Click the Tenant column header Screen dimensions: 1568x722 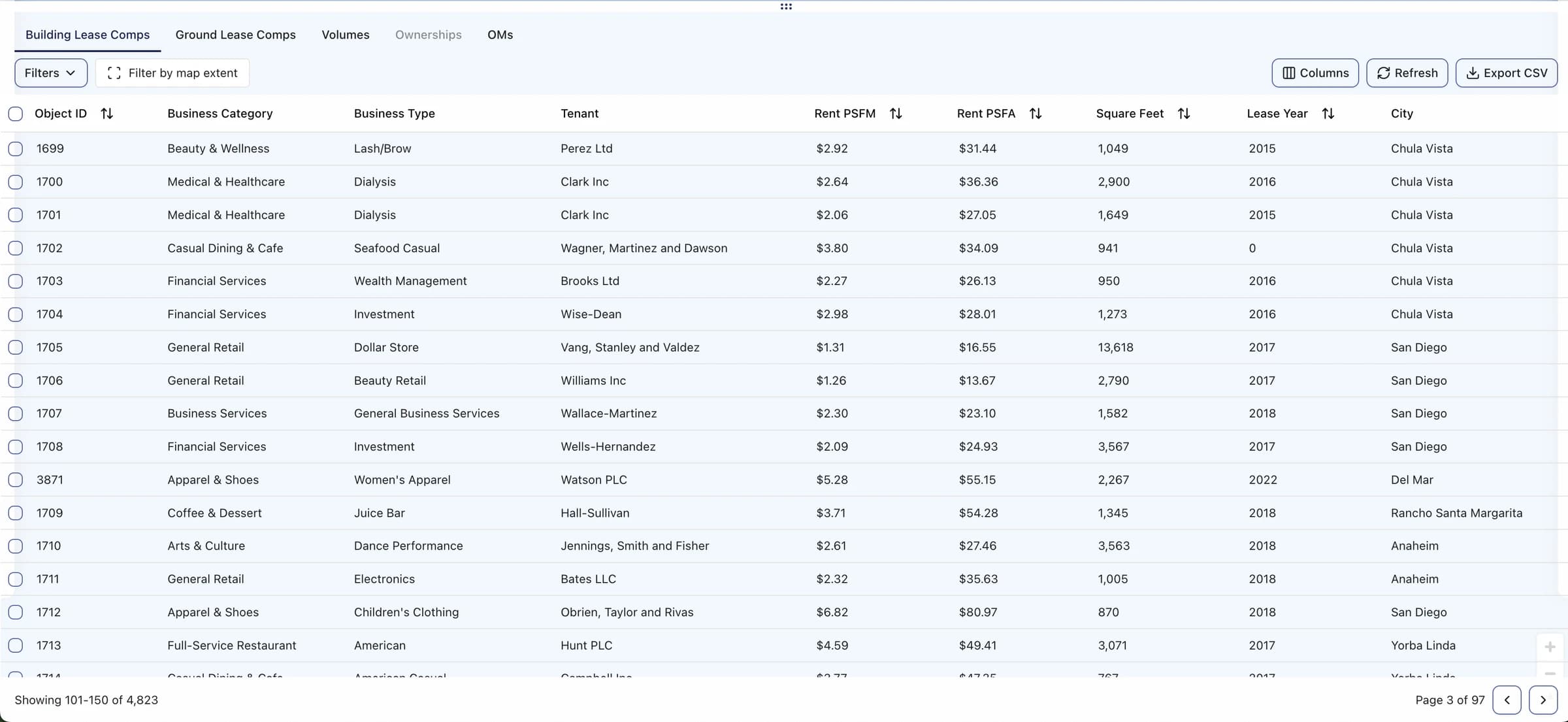tap(580, 114)
